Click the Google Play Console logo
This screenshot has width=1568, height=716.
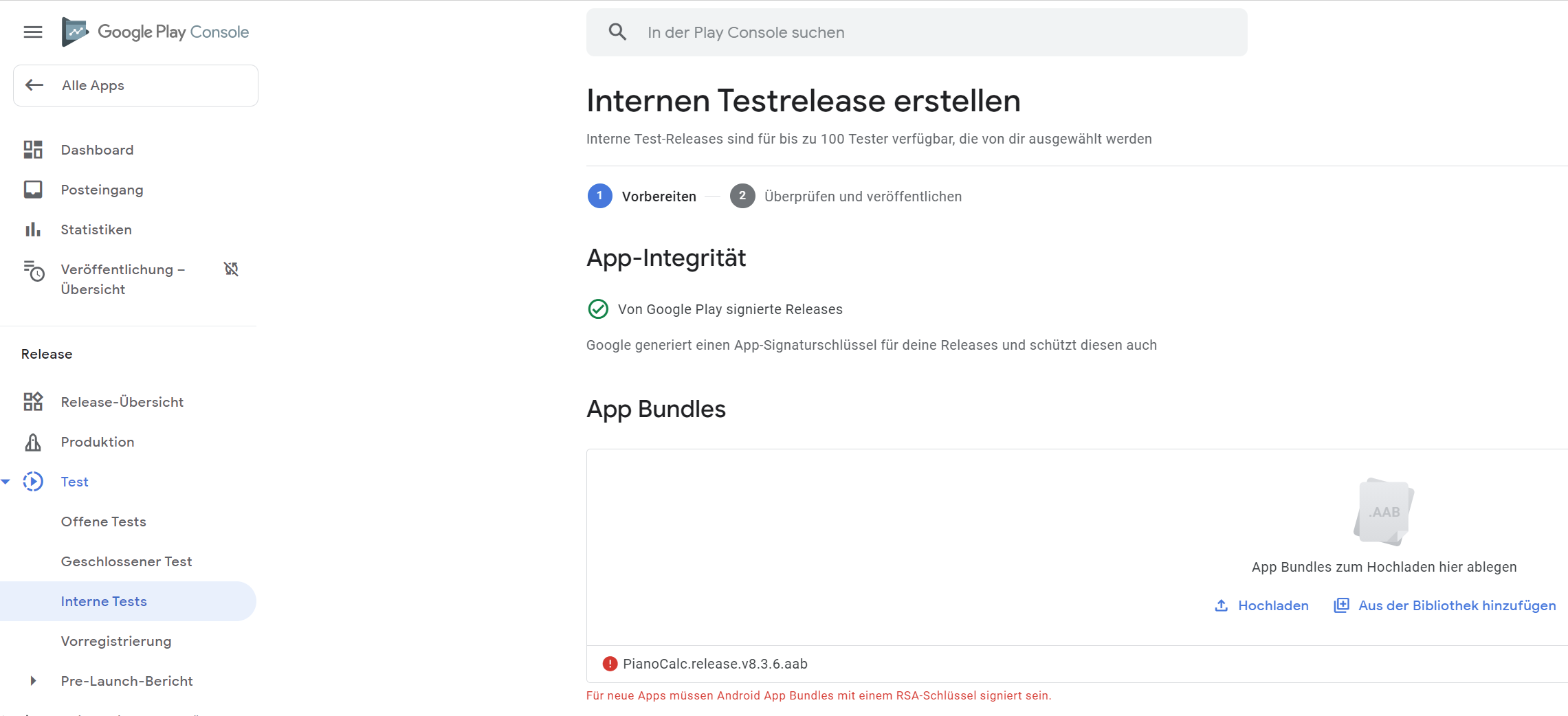156,32
